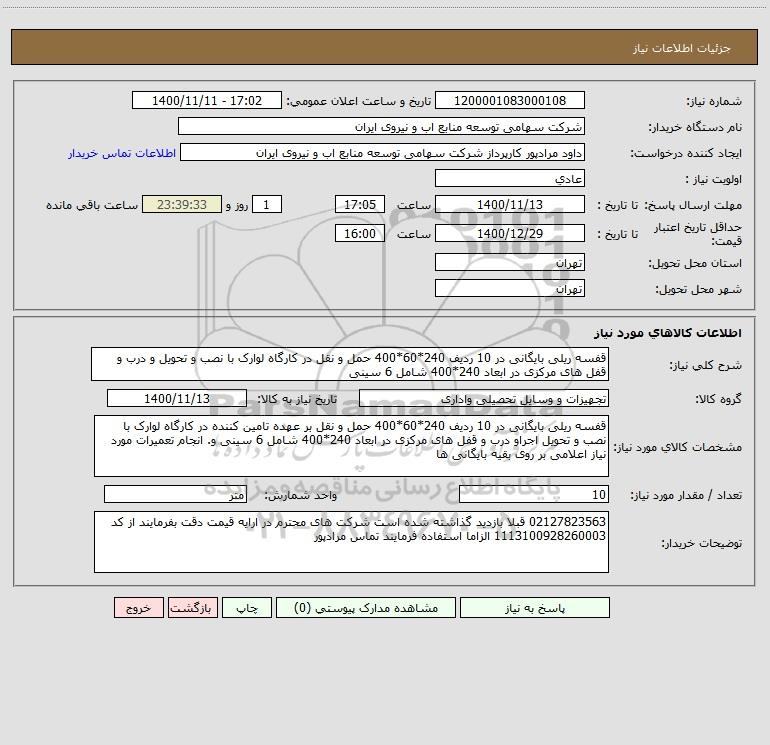Click the label 'شهر محل تحویل:'

point(698,290)
